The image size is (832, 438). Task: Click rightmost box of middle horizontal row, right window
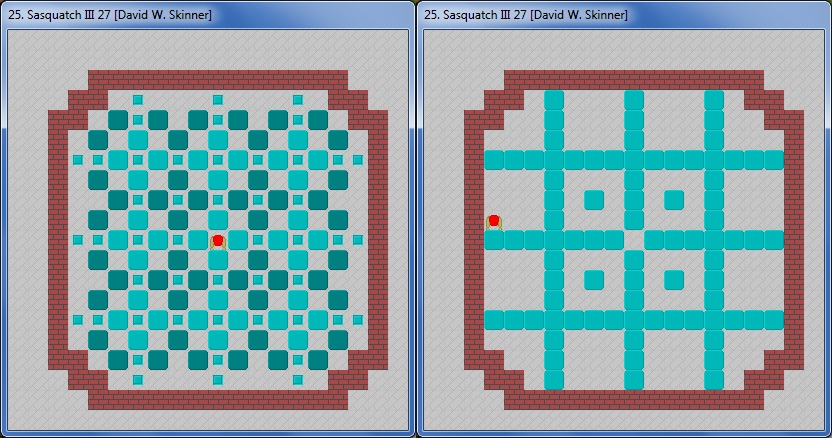774,240
